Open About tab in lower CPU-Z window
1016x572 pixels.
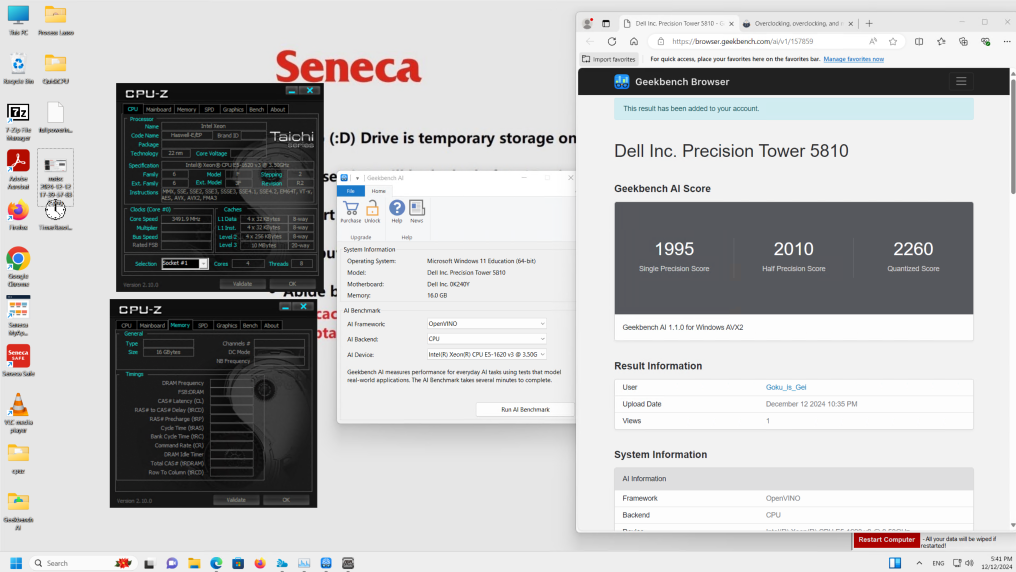pos(271,325)
